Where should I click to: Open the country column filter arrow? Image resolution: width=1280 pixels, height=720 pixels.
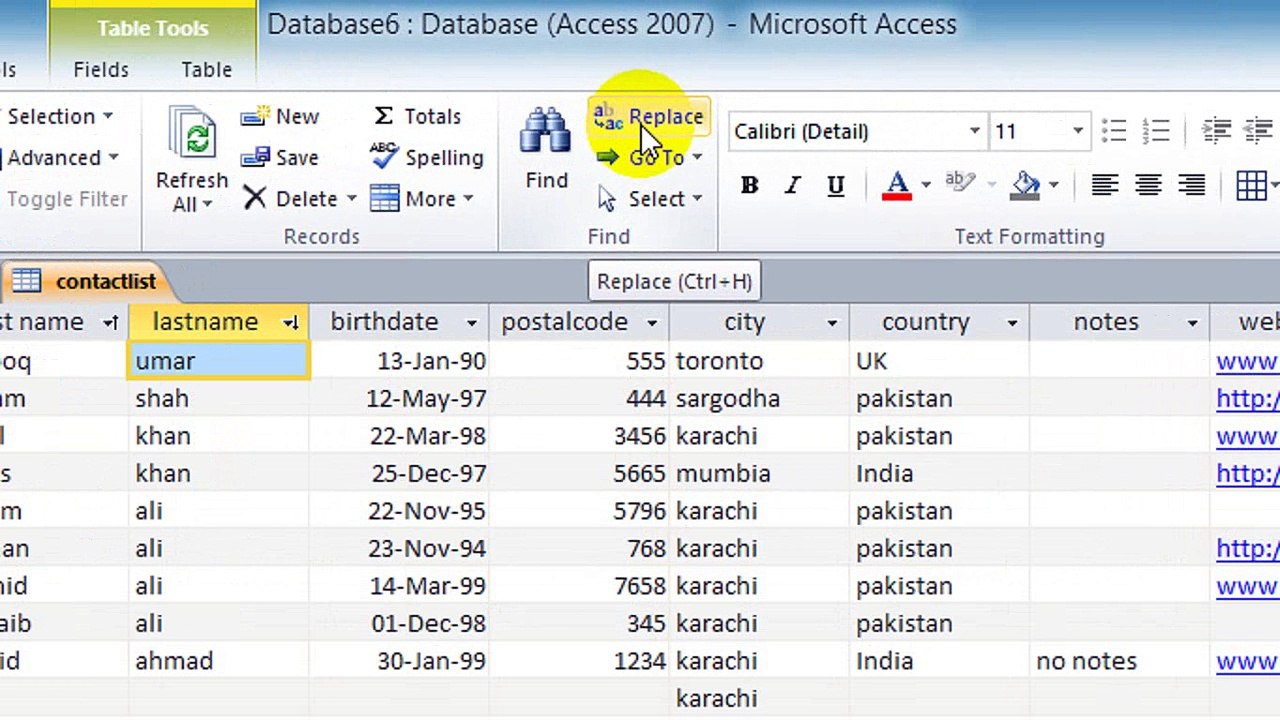point(1011,322)
